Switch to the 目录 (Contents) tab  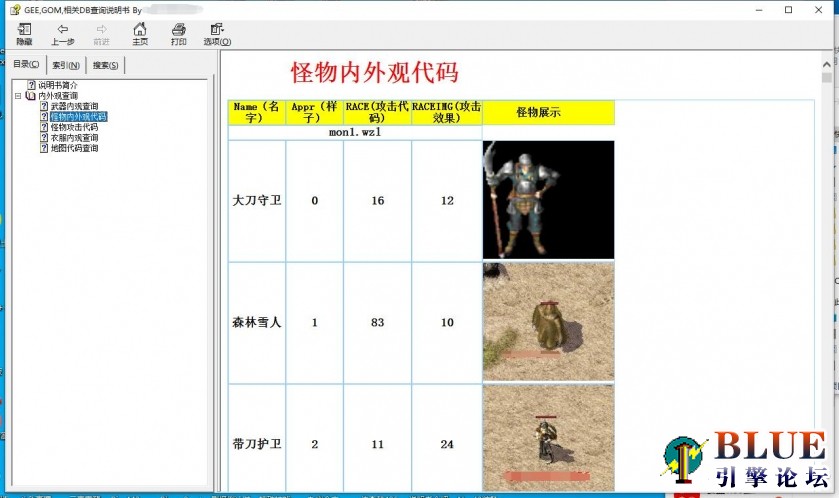tap(26, 64)
